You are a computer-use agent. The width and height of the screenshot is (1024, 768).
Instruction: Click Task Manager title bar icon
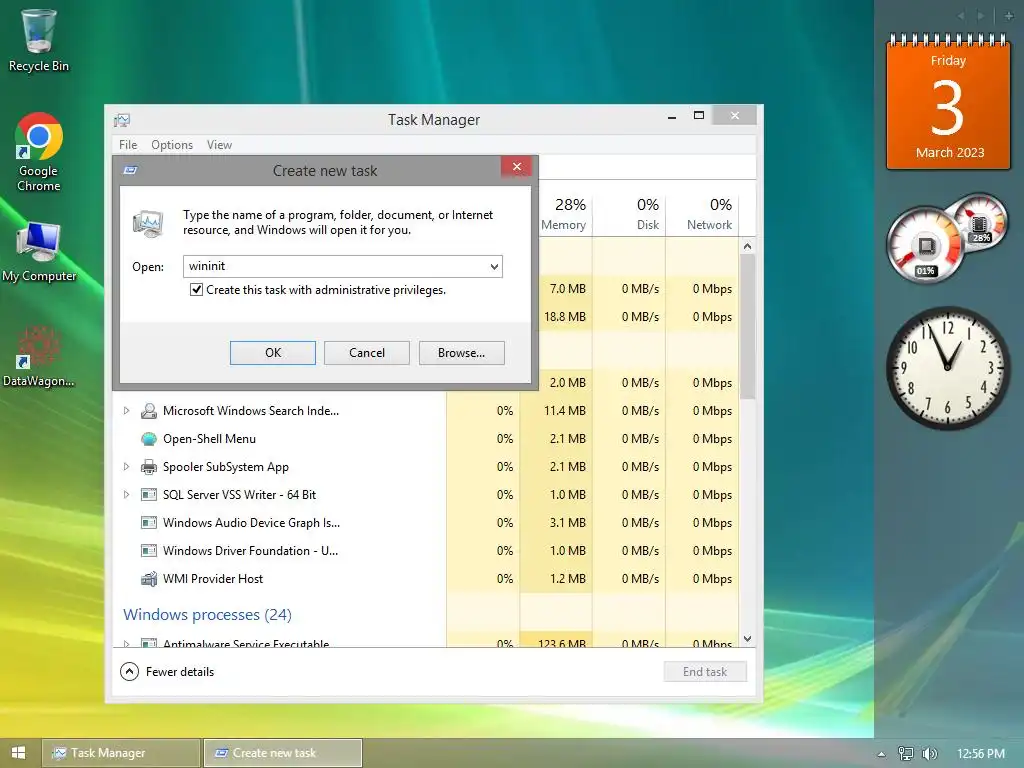tap(122, 120)
